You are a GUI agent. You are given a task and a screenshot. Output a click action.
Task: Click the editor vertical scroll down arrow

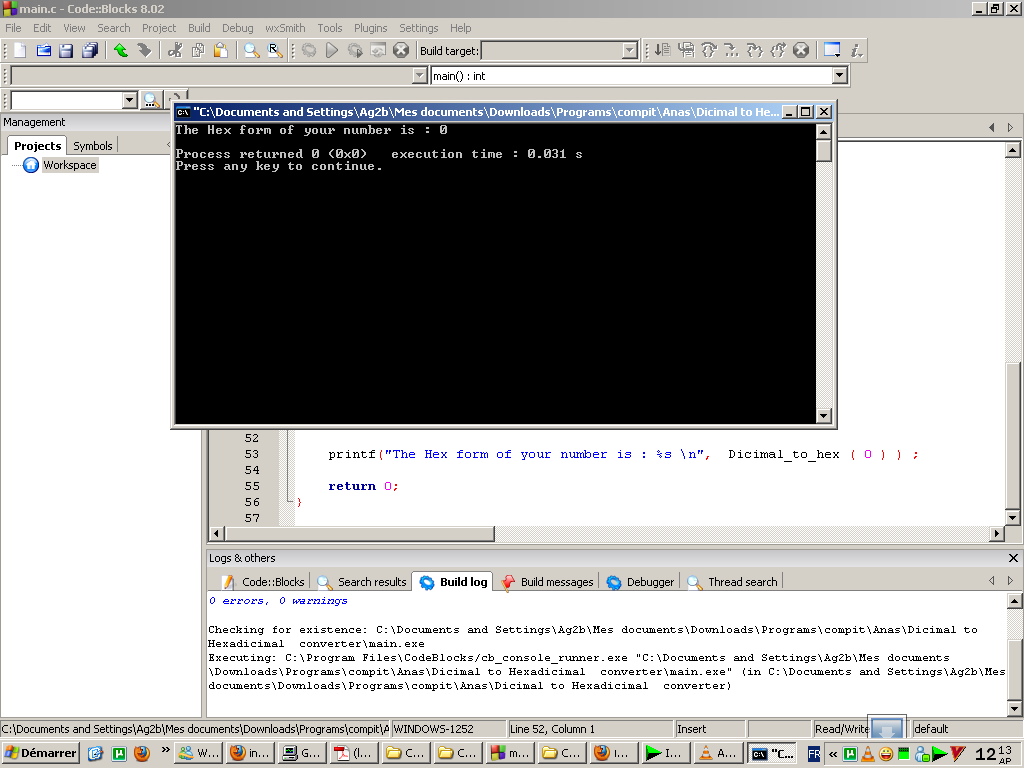(1012, 518)
